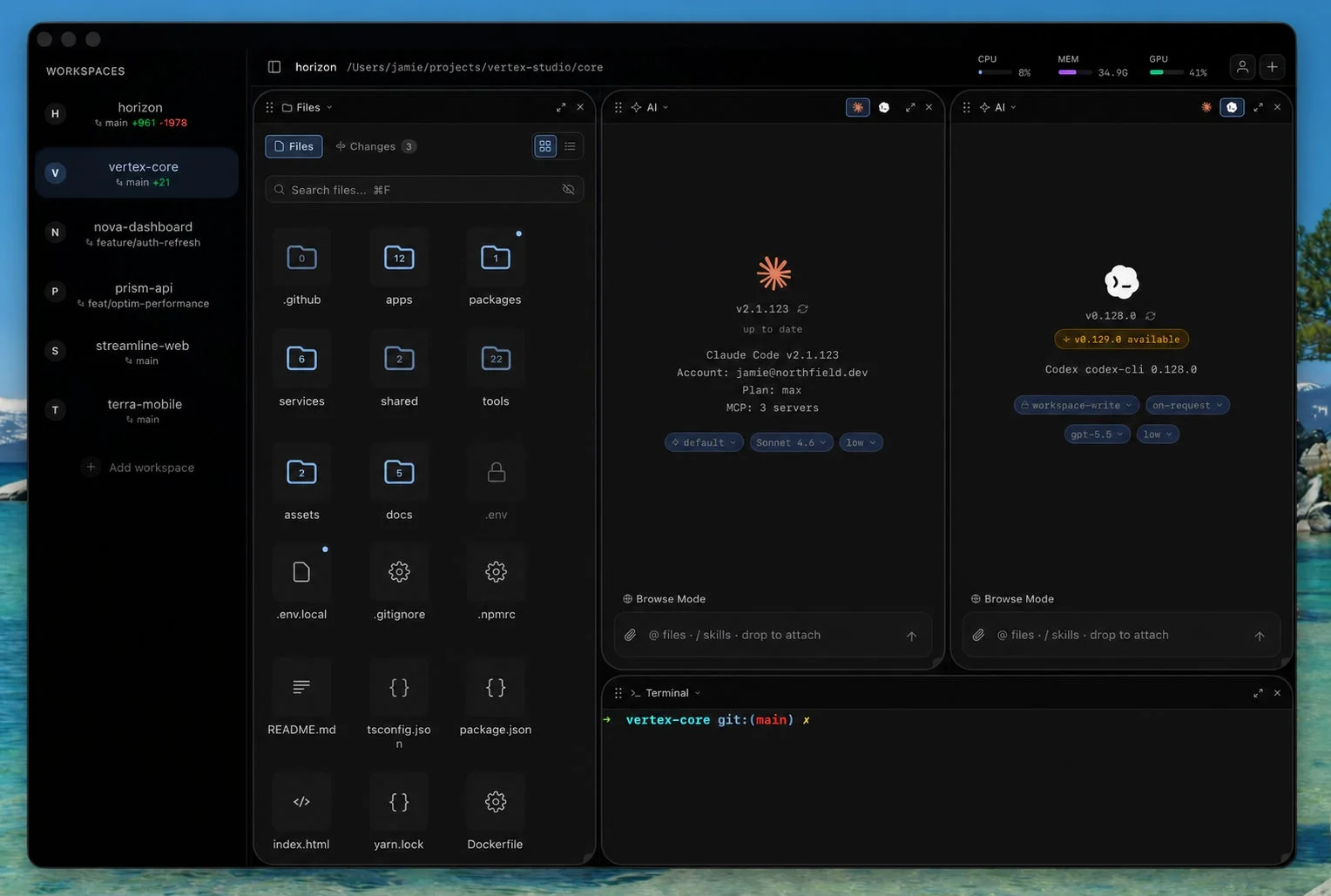
Task: Open tsconfig.json file
Action: click(x=399, y=704)
